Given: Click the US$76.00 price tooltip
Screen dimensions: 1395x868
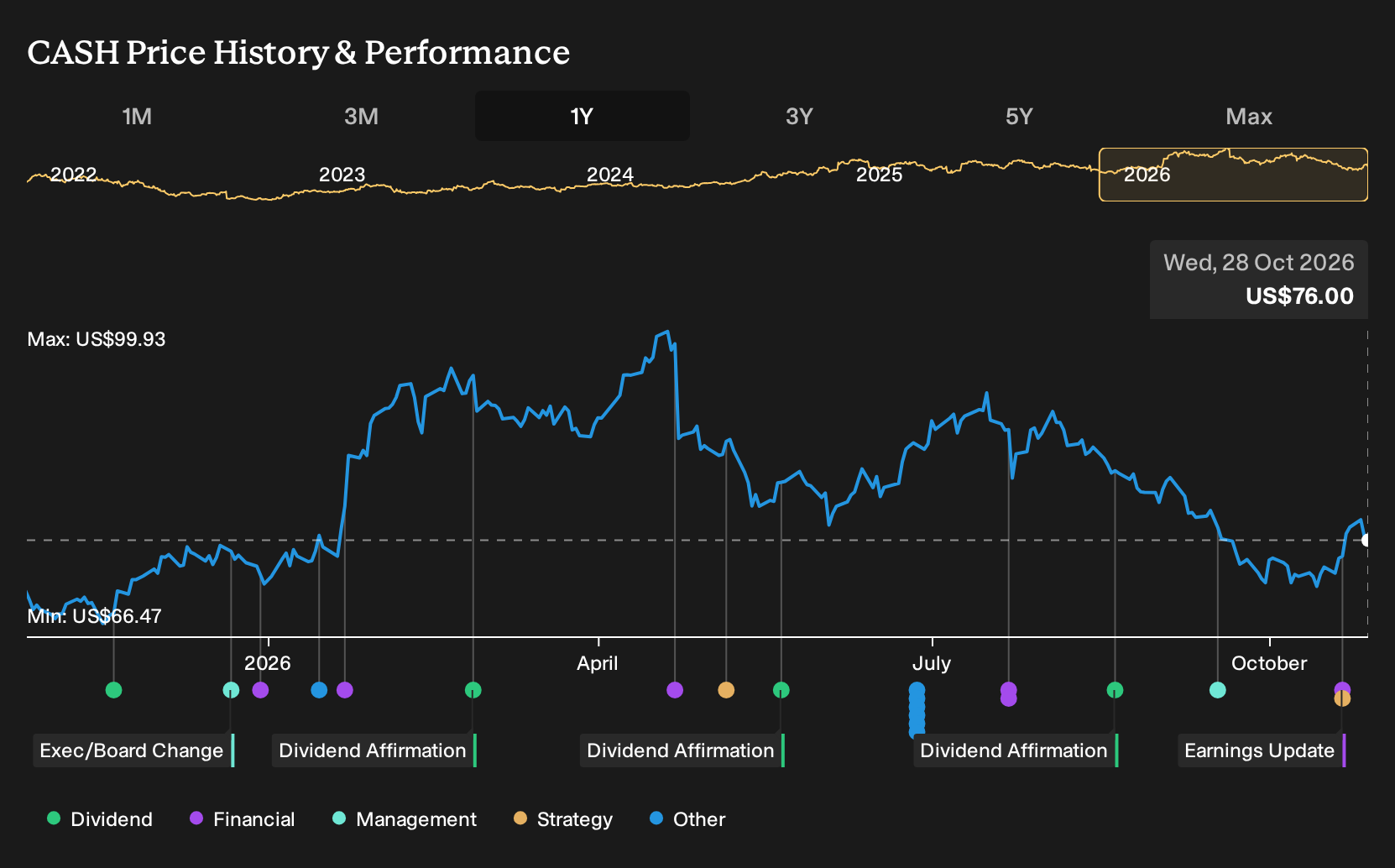Looking at the screenshot, I should click(x=1259, y=280).
